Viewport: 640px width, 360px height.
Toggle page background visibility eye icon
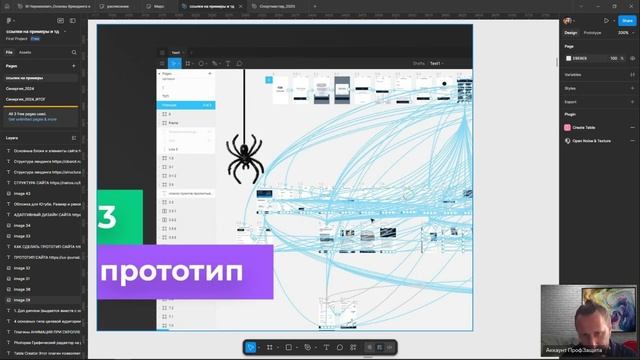click(x=632, y=58)
